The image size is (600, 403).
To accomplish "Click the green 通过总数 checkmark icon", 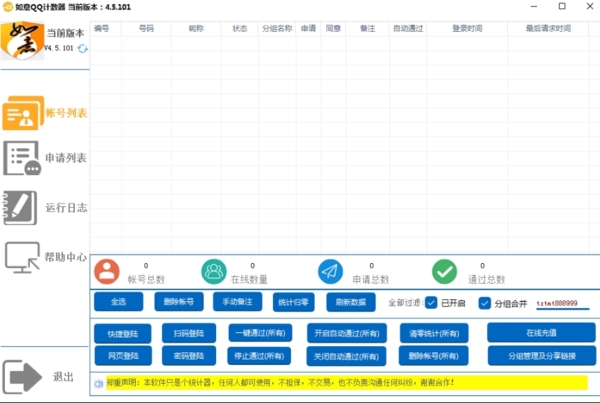I will point(444,272).
